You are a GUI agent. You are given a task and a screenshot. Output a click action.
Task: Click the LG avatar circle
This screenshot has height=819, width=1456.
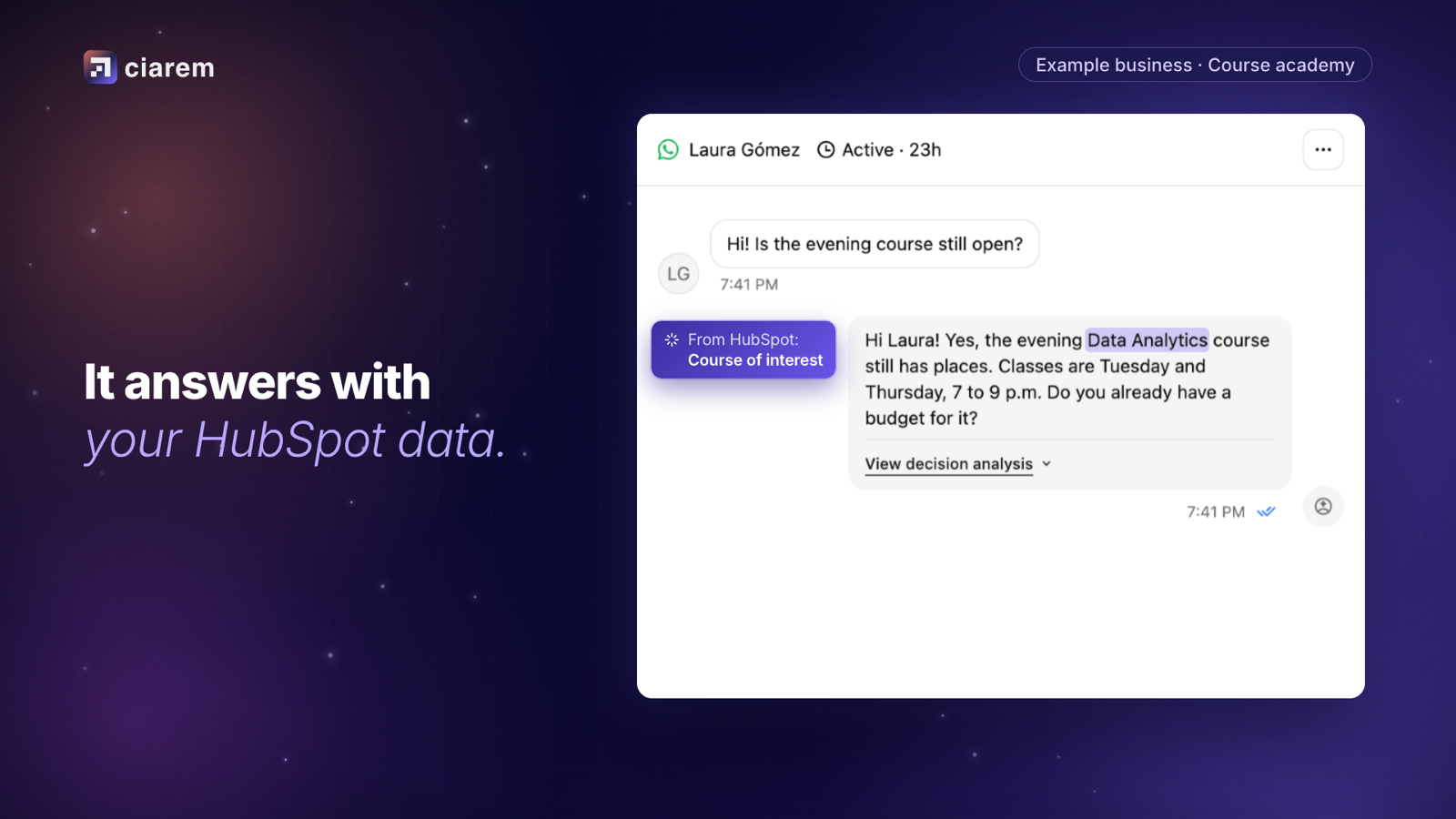678,274
